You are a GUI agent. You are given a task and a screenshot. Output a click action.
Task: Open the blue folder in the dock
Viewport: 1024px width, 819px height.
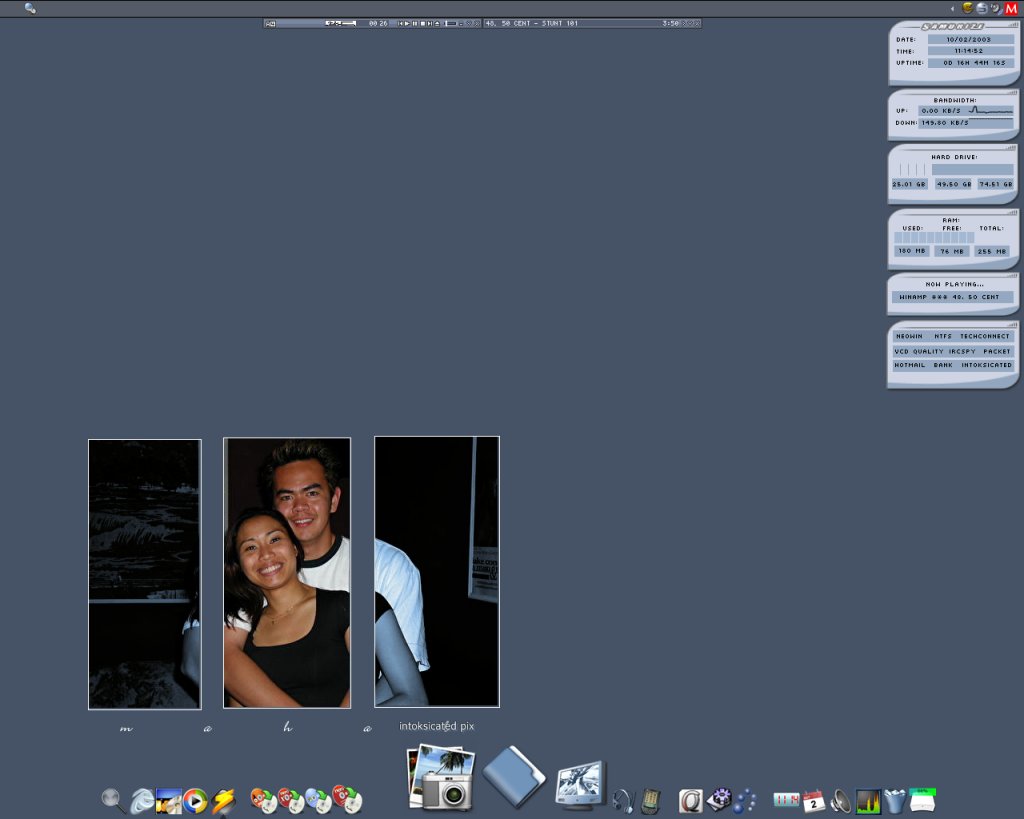[x=513, y=776]
